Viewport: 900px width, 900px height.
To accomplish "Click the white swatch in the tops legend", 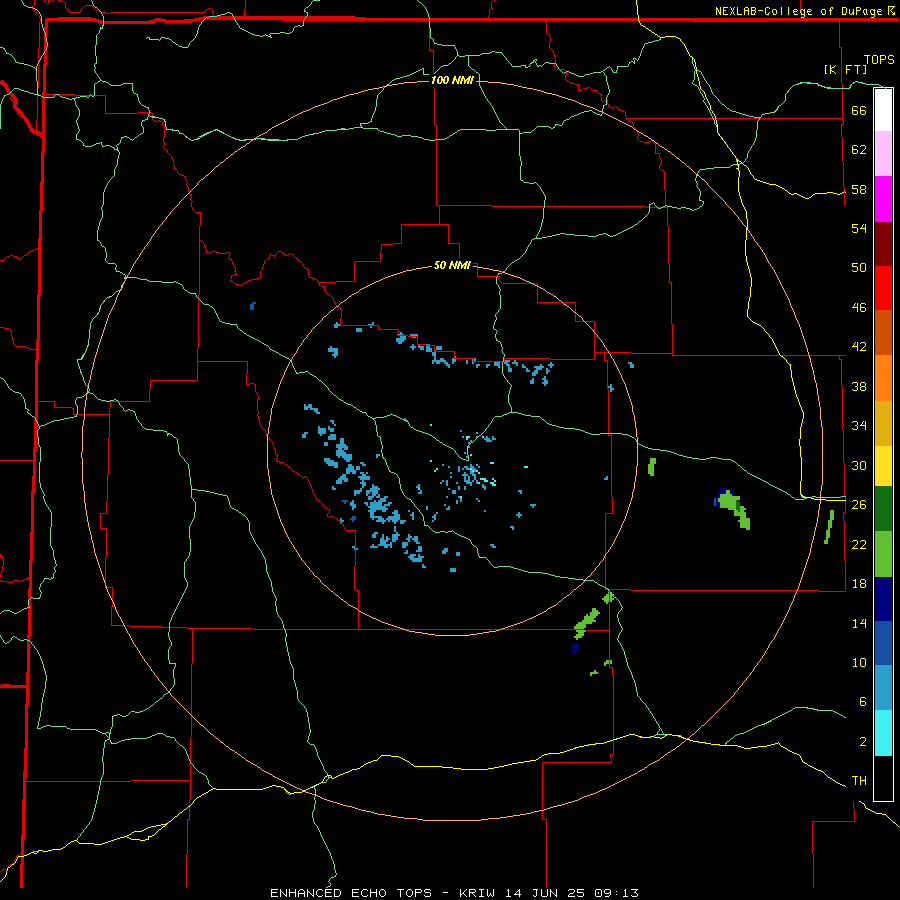I will (x=883, y=110).
